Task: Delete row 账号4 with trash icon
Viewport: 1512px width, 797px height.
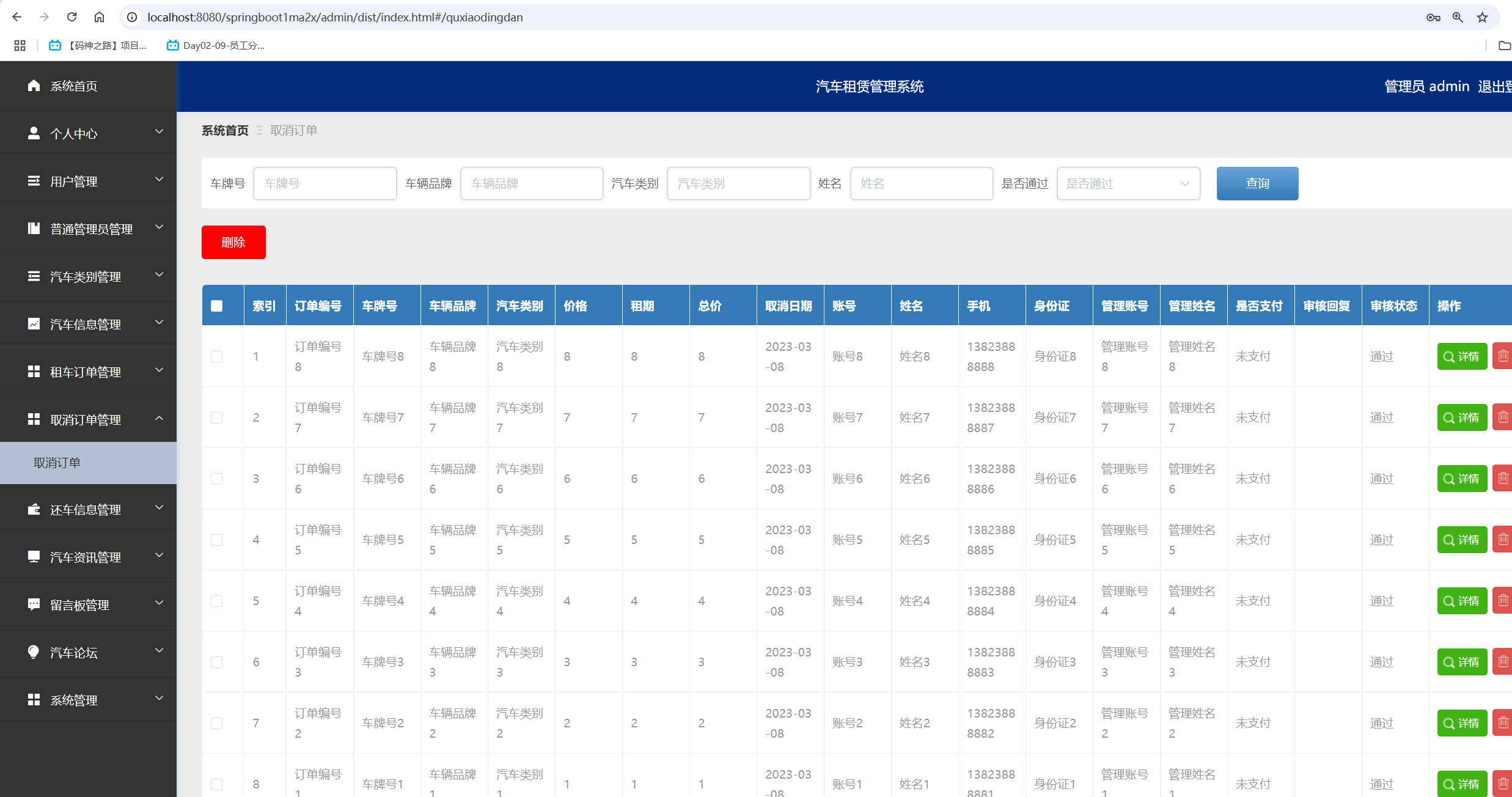Action: click(1503, 601)
